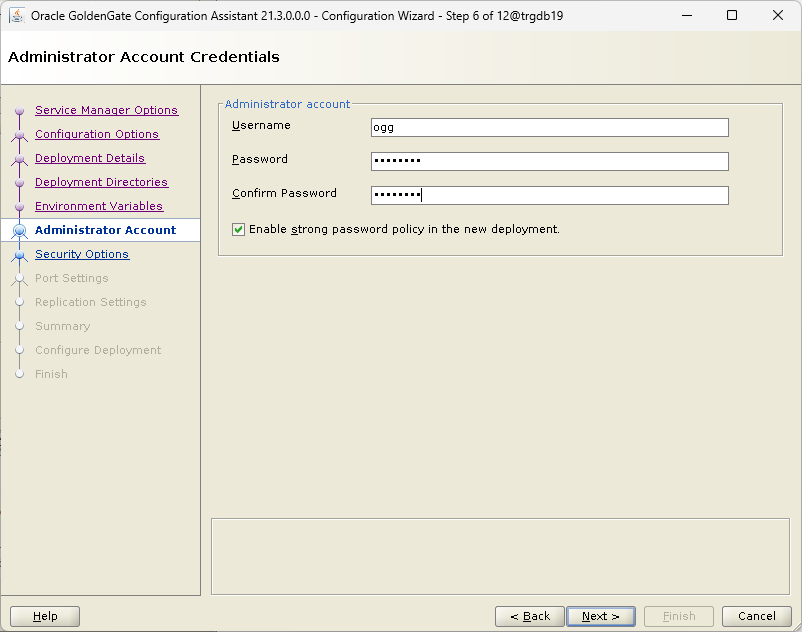
Task: Click the Deployment Details step bullet icon
Action: tap(19, 159)
